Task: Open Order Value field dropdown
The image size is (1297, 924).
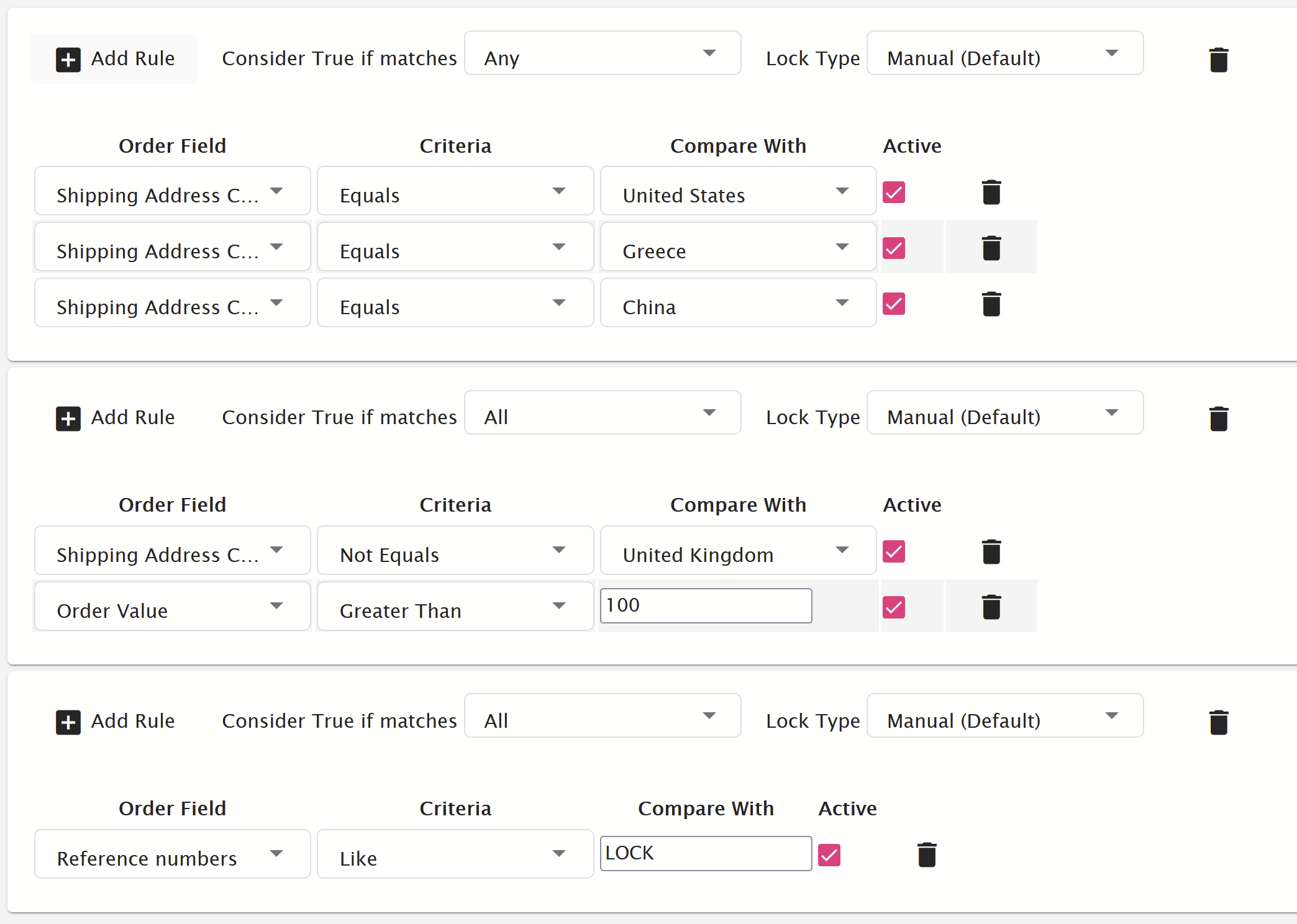Action: point(173,606)
